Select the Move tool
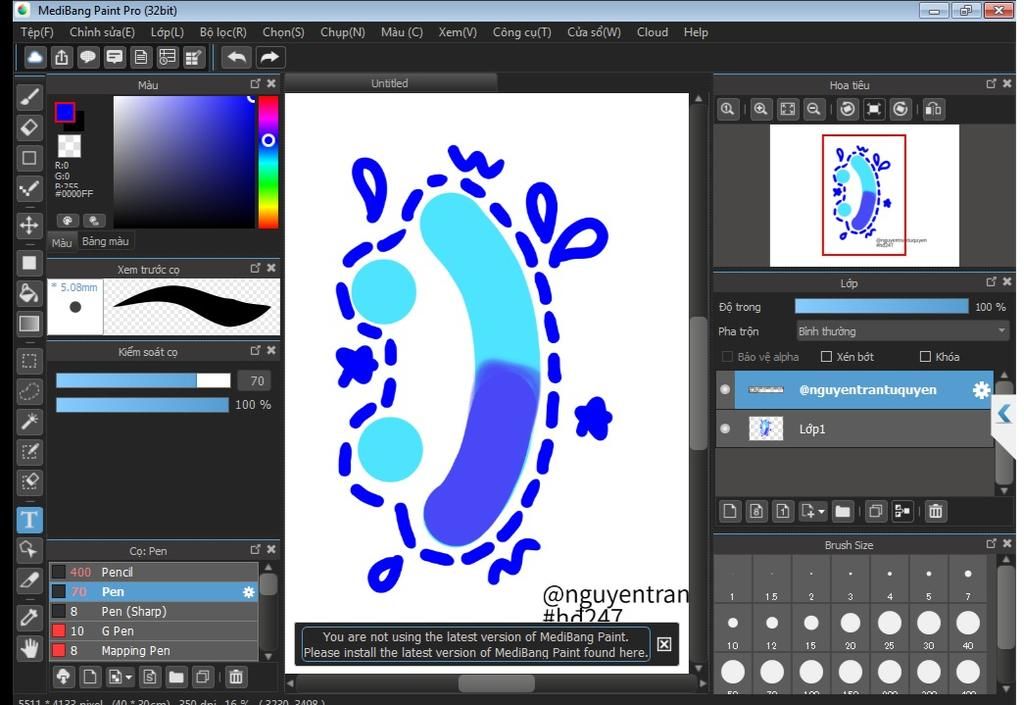This screenshot has width=1024, height=705. point(29,226)
